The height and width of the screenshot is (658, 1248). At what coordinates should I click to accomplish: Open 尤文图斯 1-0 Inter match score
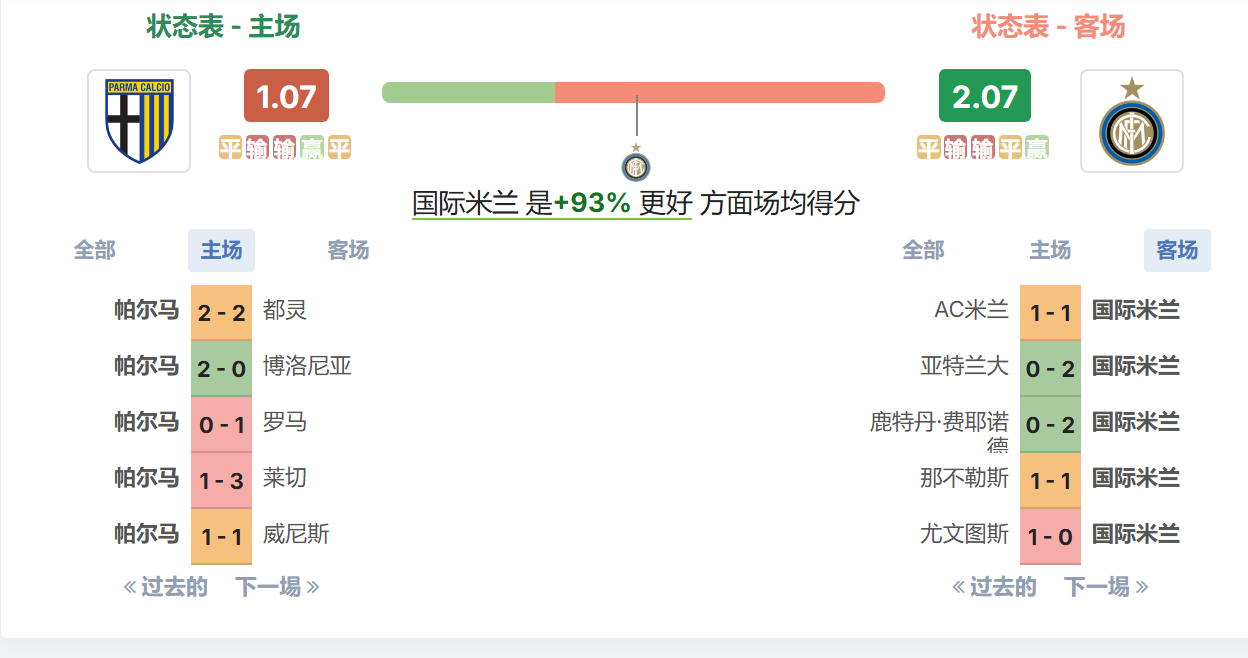(x=1050, y=537)
